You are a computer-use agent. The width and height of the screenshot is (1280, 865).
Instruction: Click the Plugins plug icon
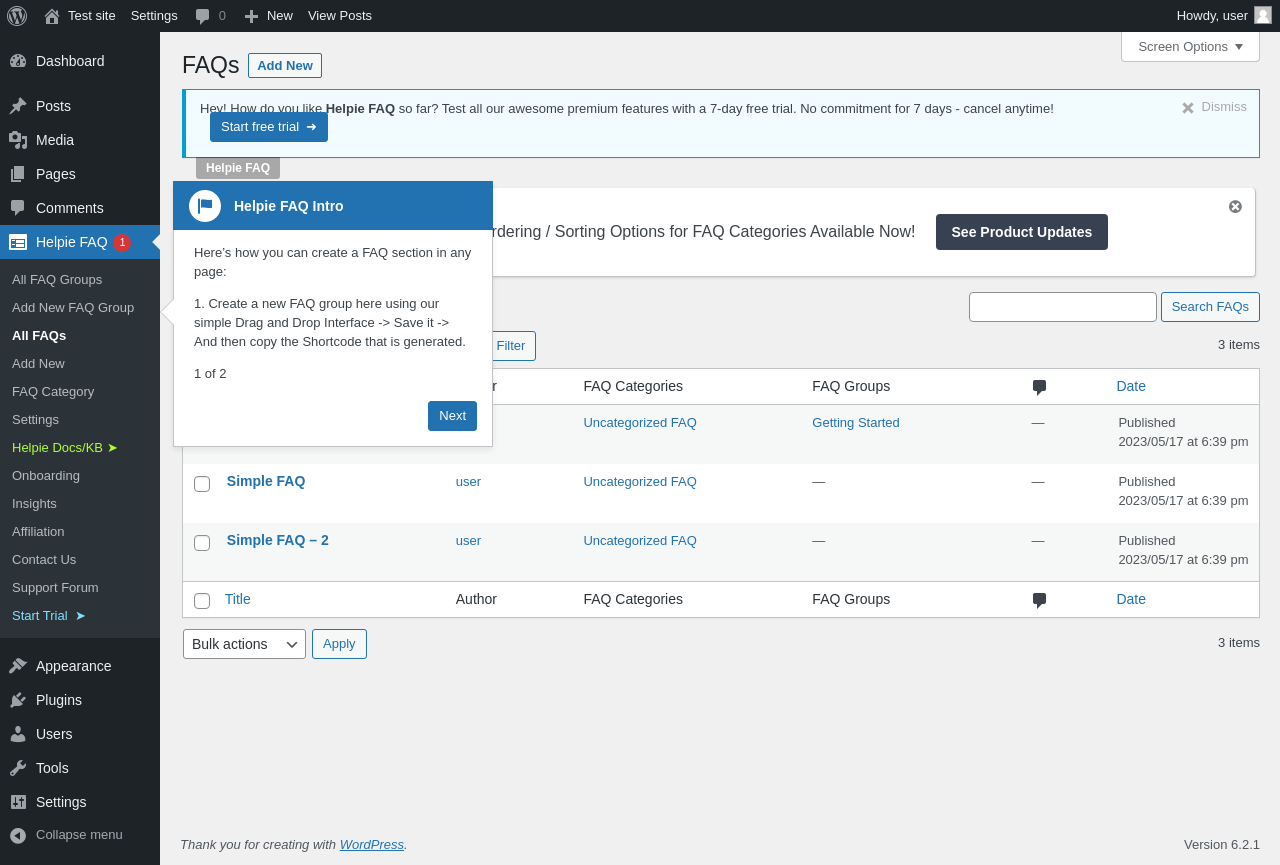(x=18, y=700)
